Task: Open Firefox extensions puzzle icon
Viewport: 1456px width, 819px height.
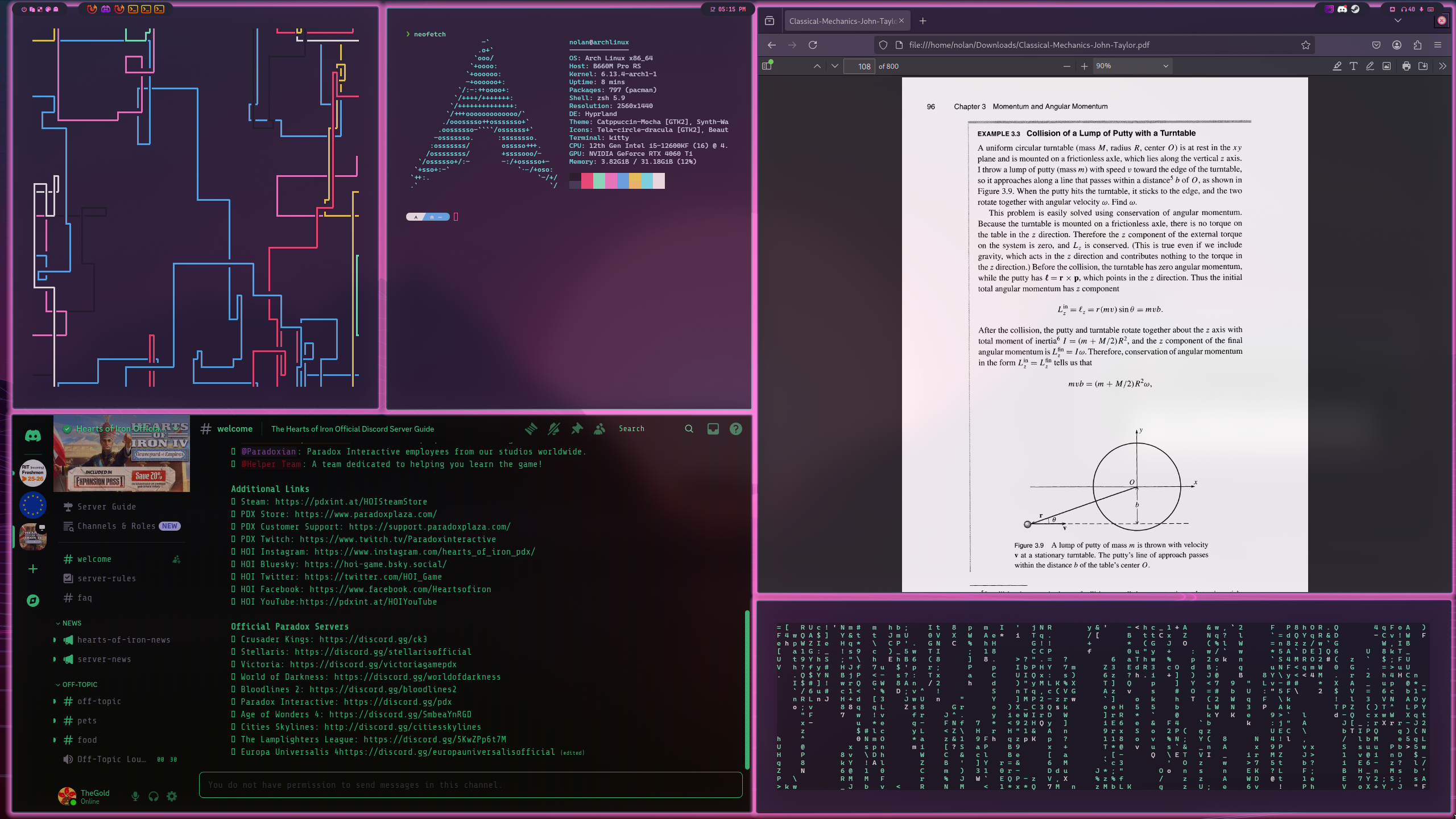Action: coord(1417,45)
